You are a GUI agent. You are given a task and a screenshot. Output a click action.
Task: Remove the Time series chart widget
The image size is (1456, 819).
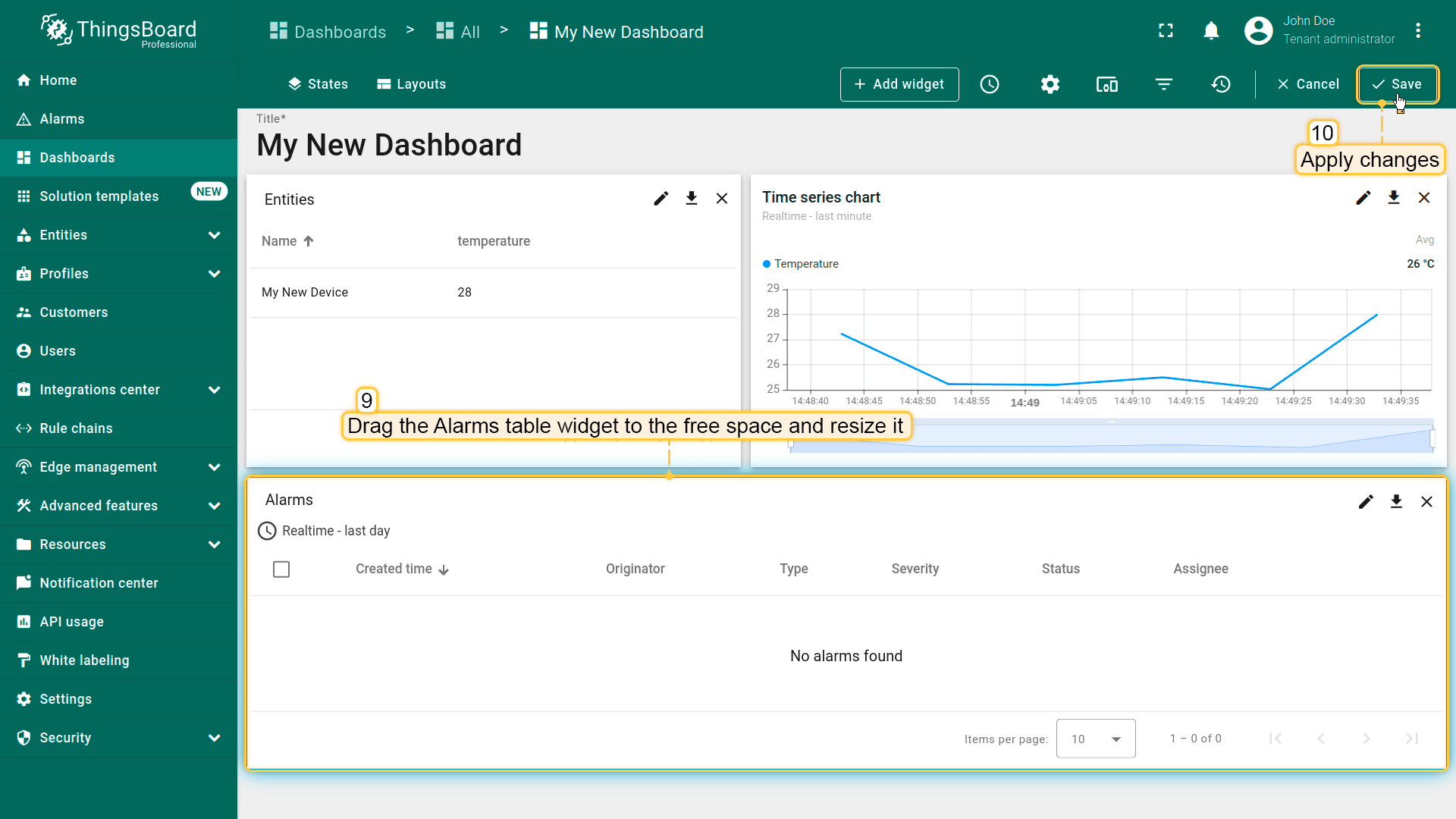(1424, 198)
